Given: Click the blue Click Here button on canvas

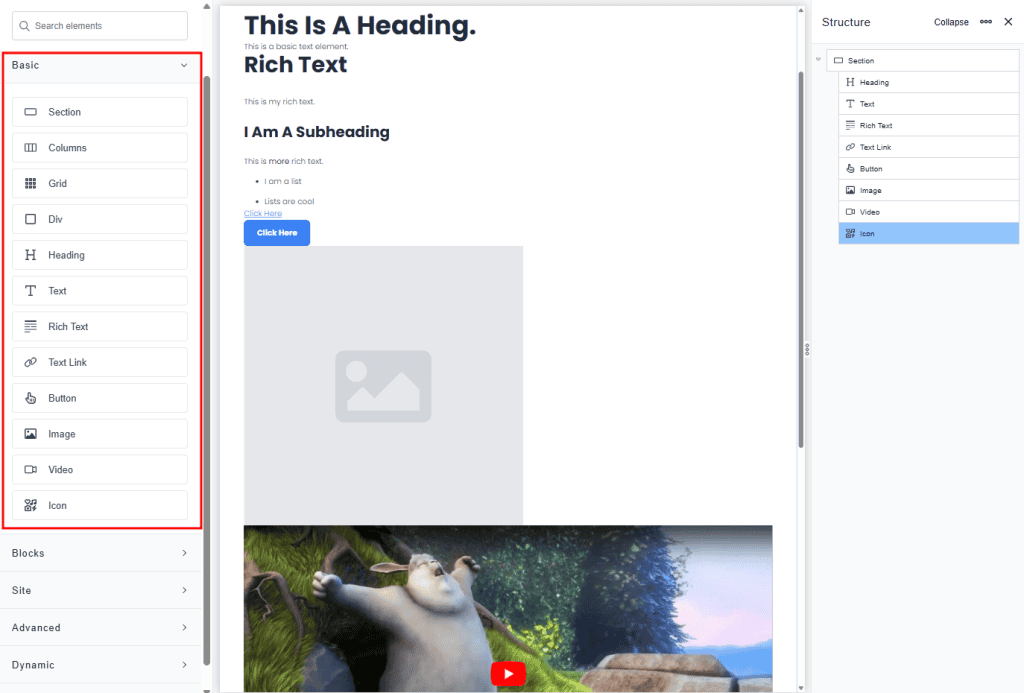Looking at the screenshot, I should click(x=277, y=233).
